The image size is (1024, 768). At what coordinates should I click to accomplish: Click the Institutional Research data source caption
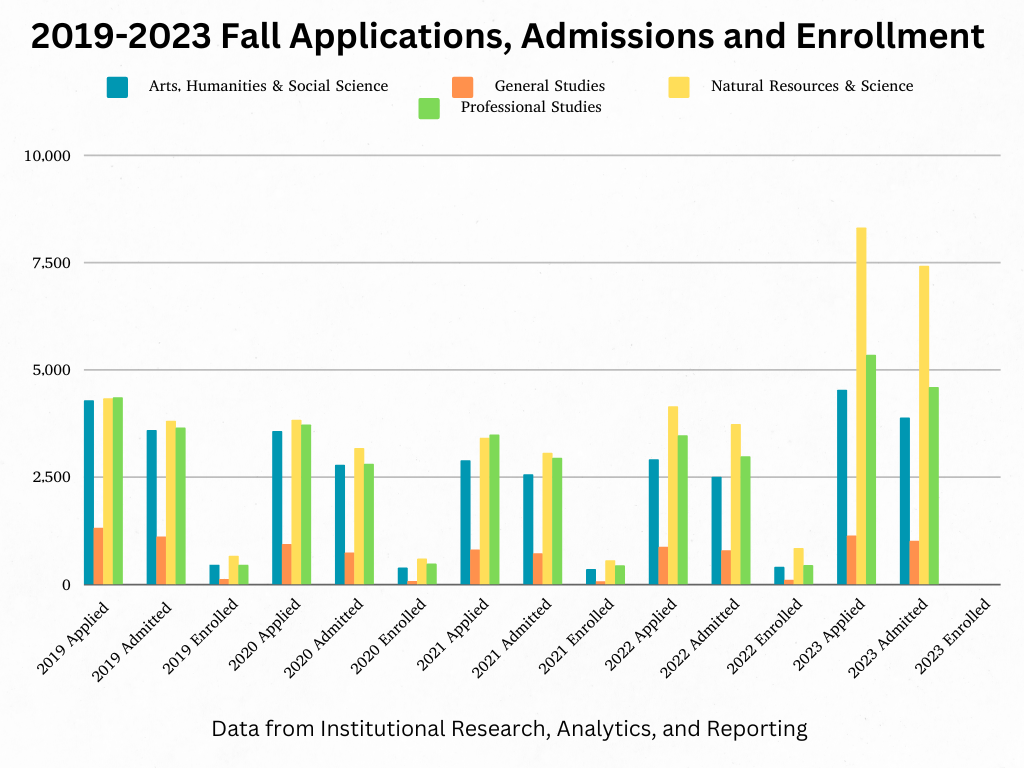509,729
